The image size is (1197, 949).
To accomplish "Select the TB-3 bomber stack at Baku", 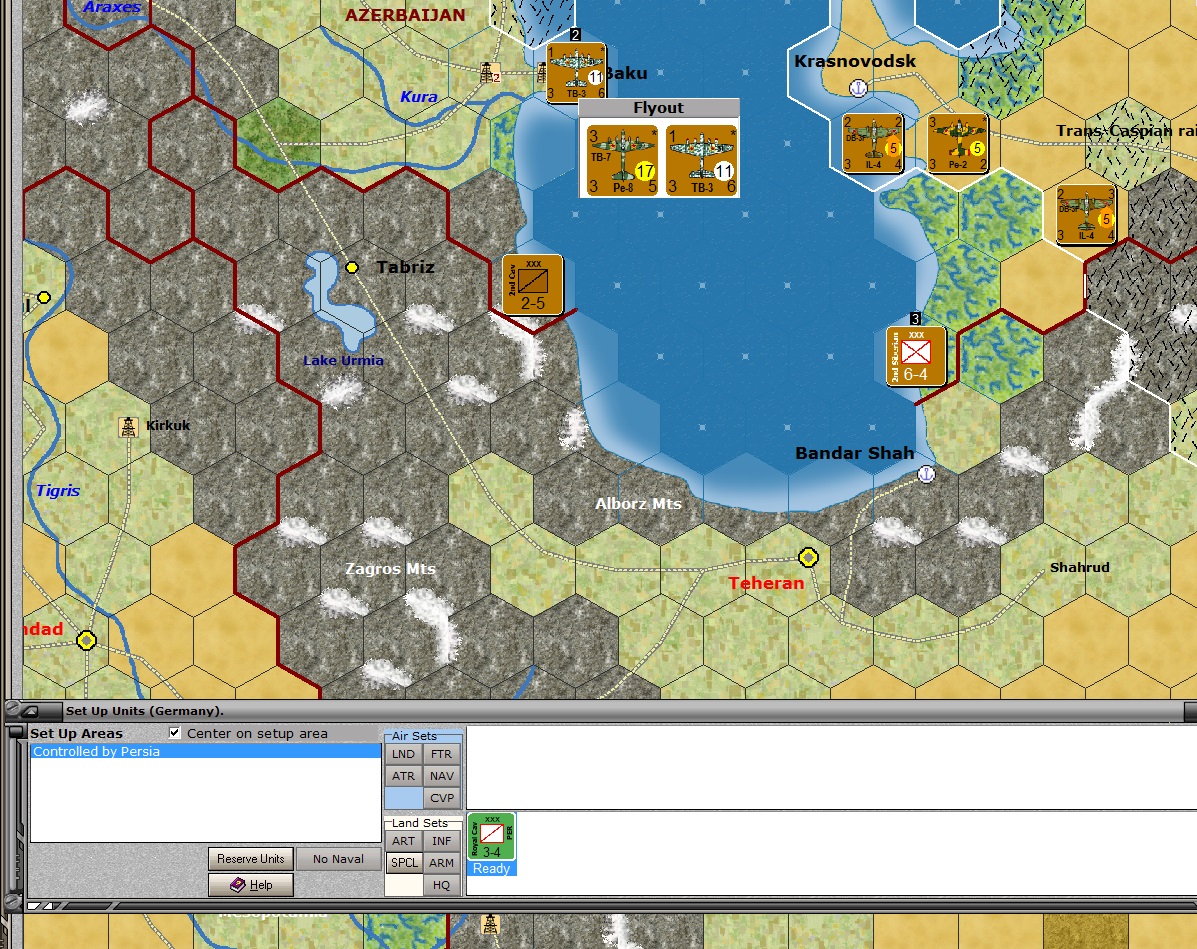I will (x=576, y=73).
